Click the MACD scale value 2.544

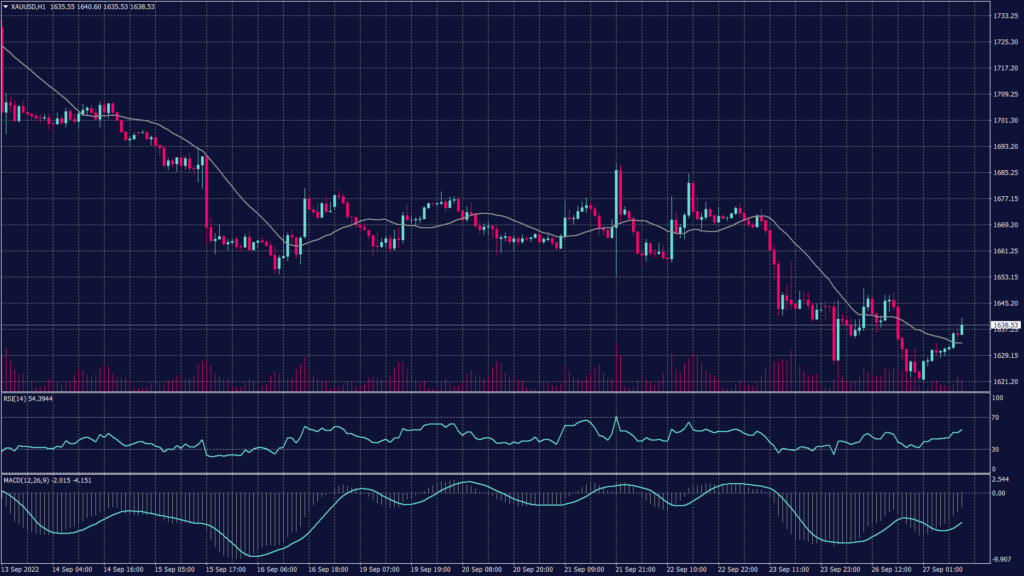1000,479
